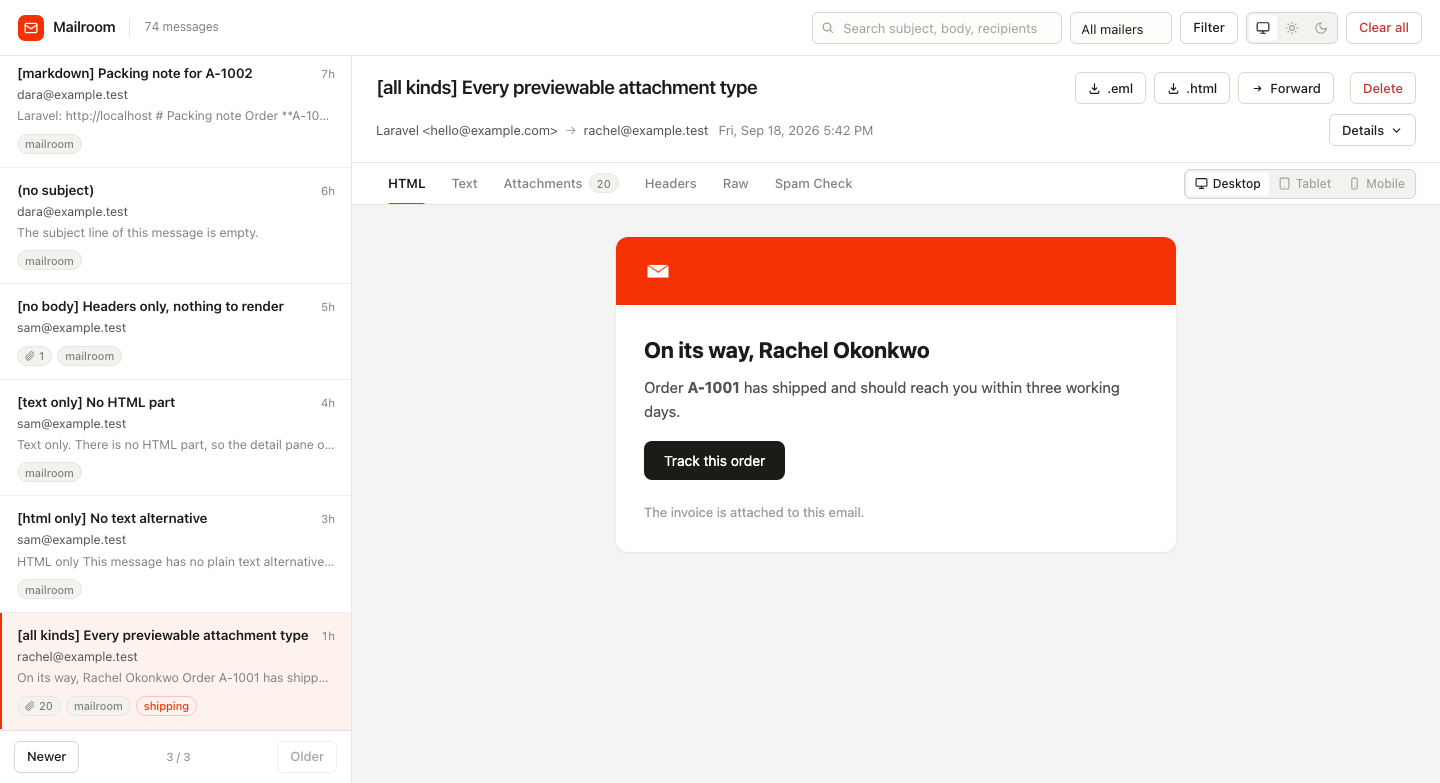
Task: Switch to dark theme moon icon
Action: tap(1321, 28)
